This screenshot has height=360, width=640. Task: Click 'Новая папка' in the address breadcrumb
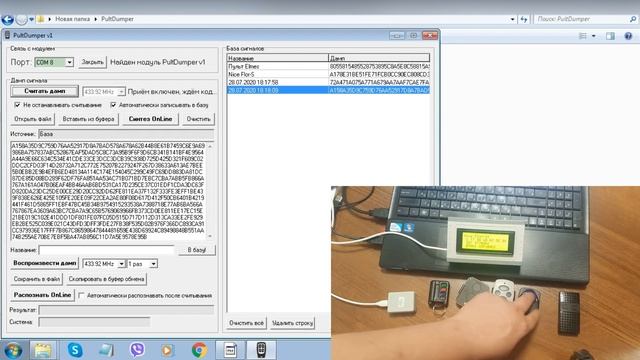[72, 19]
